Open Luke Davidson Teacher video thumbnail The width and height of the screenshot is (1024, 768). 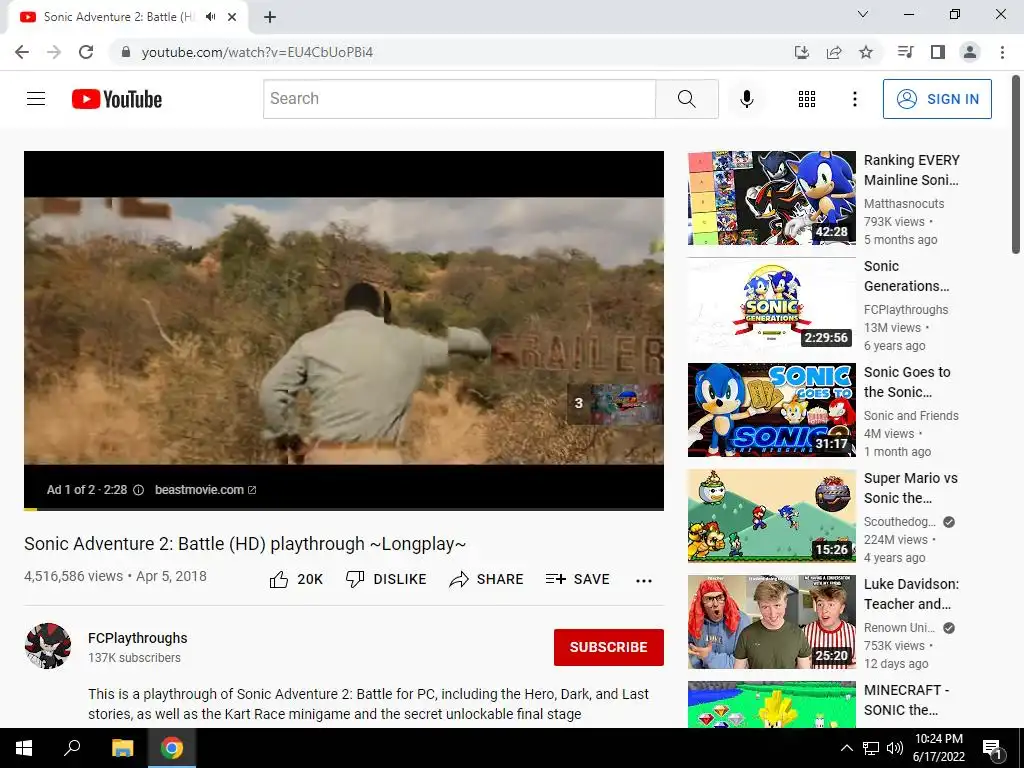click(771, 622)
